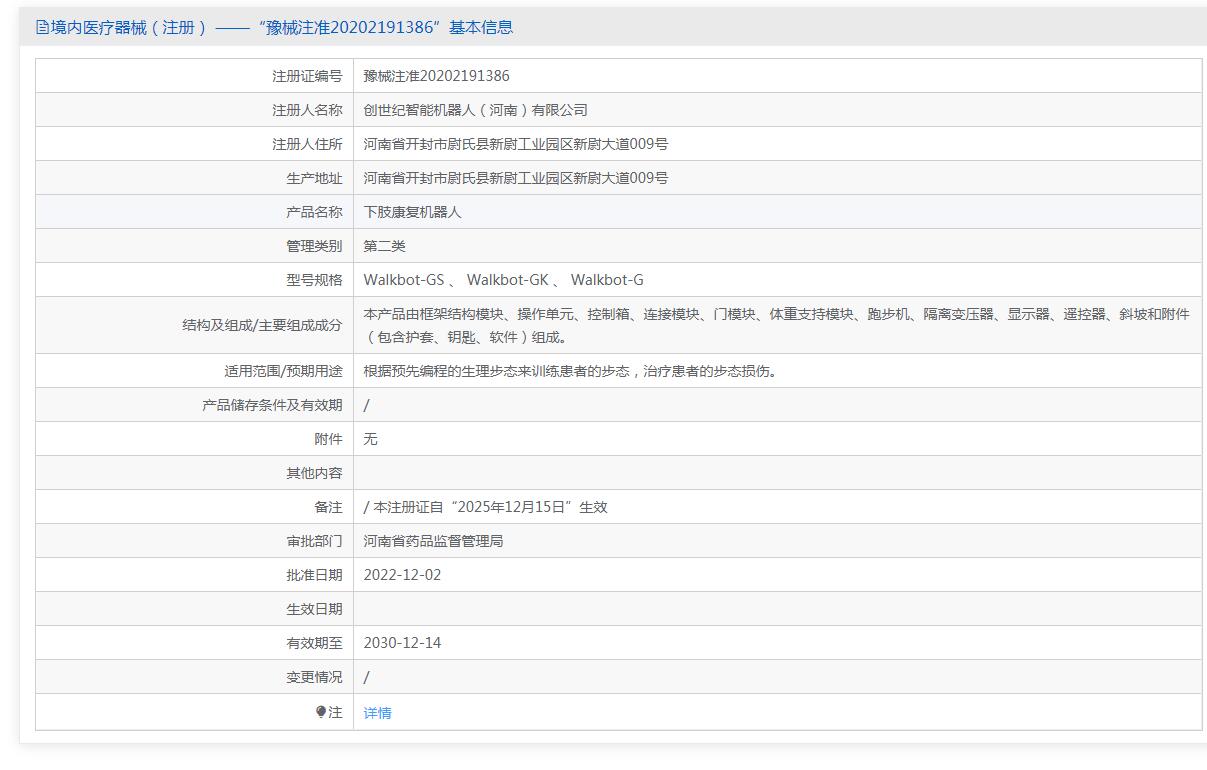Select the 批准日期 label
The image size is (1207, 770).
point(314,575)
